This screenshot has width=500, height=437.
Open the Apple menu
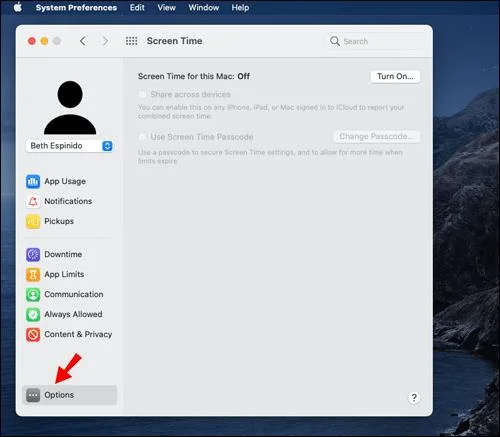point(18,7)
